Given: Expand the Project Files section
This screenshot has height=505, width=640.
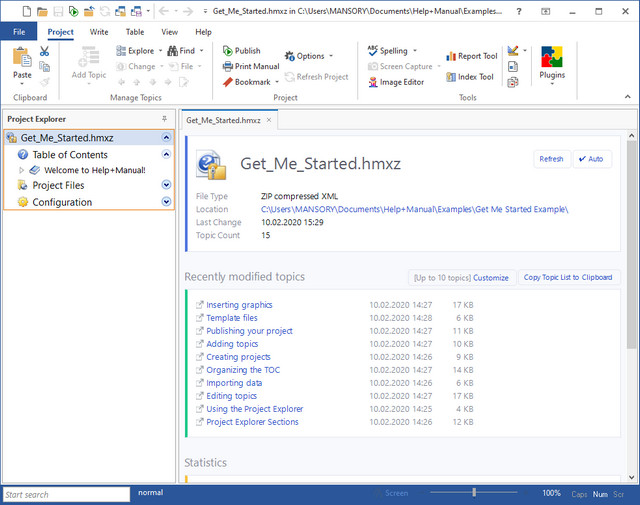Looking at the screenshot, I should pyautogui.click(x=166, y=185).
